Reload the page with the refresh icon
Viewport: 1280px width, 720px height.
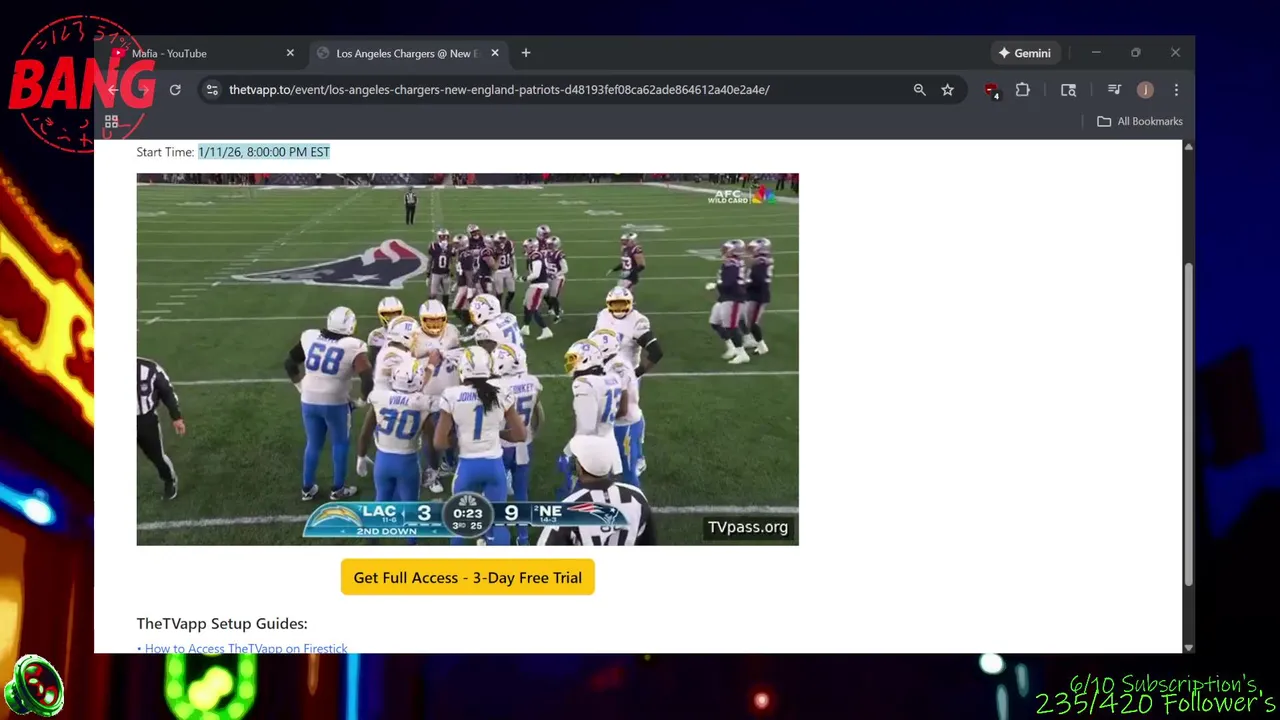[175, 90]
